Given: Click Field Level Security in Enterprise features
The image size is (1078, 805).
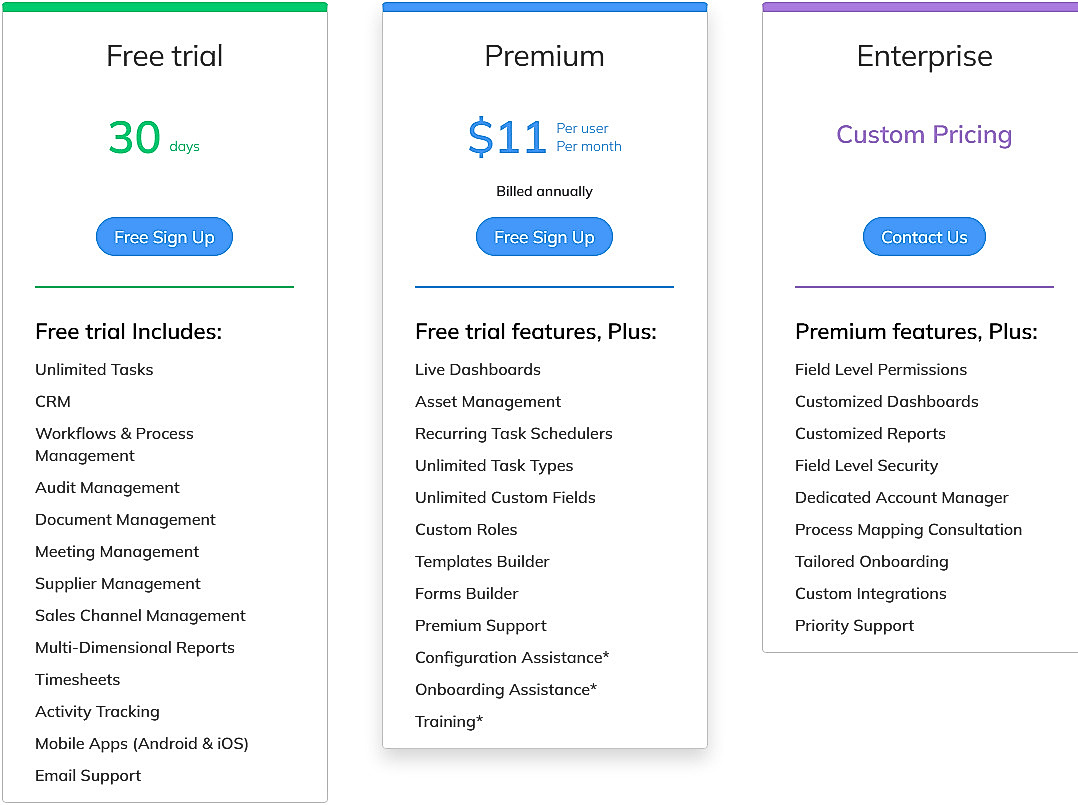Looking at the screenshot, I should tap(866, 465).
